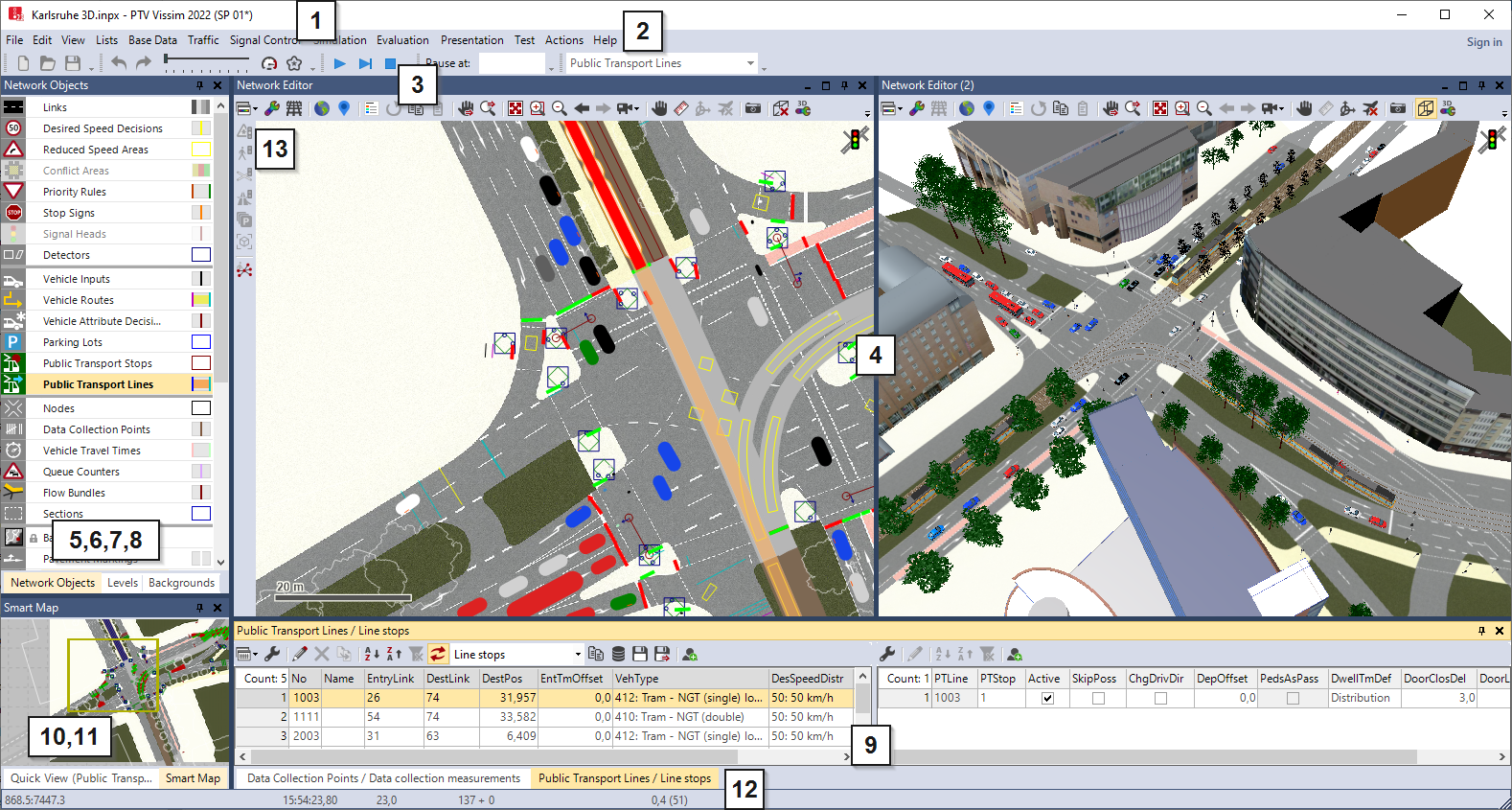Toggle 2D/3D wireframe cube in Network Editor (2)
This screenshot has height=810, width=1512.
tap(1425, 108)
